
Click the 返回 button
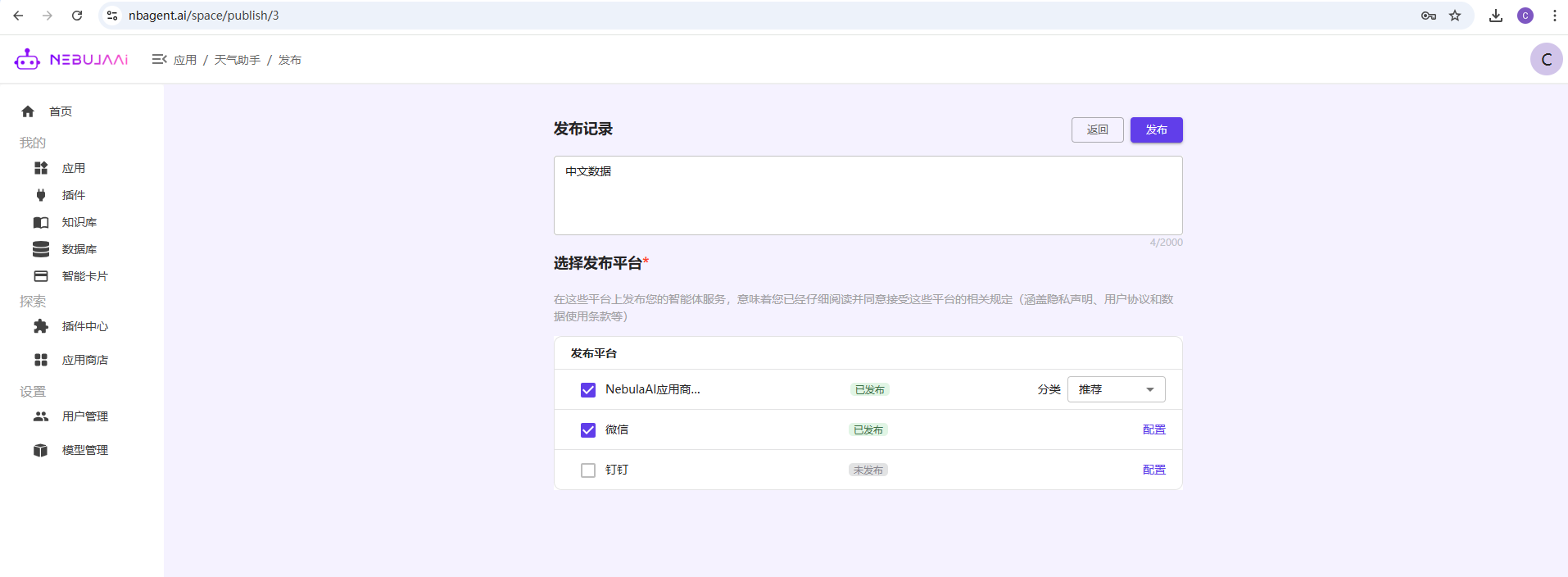coord(1097,129)
